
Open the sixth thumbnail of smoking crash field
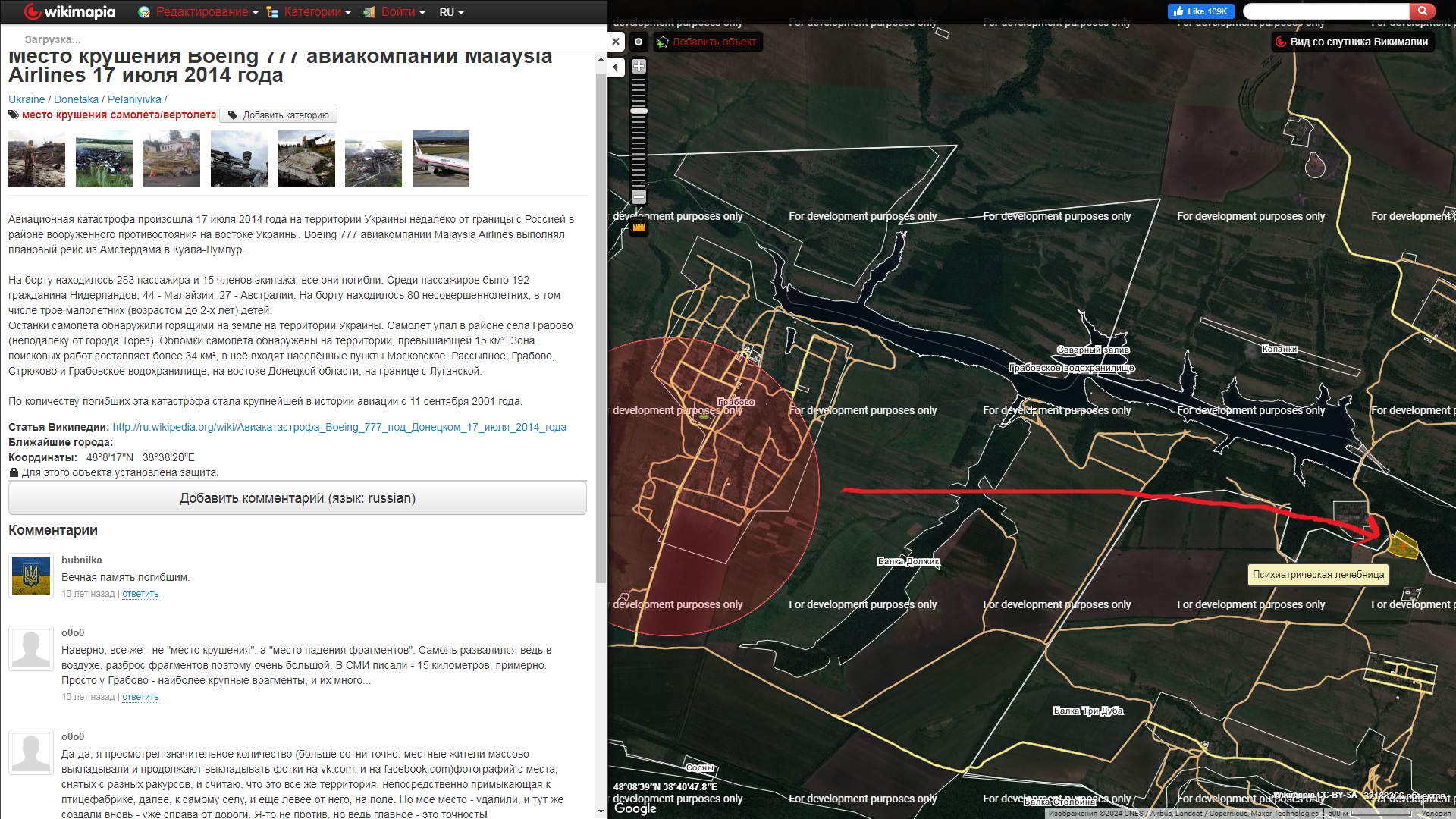373,158
